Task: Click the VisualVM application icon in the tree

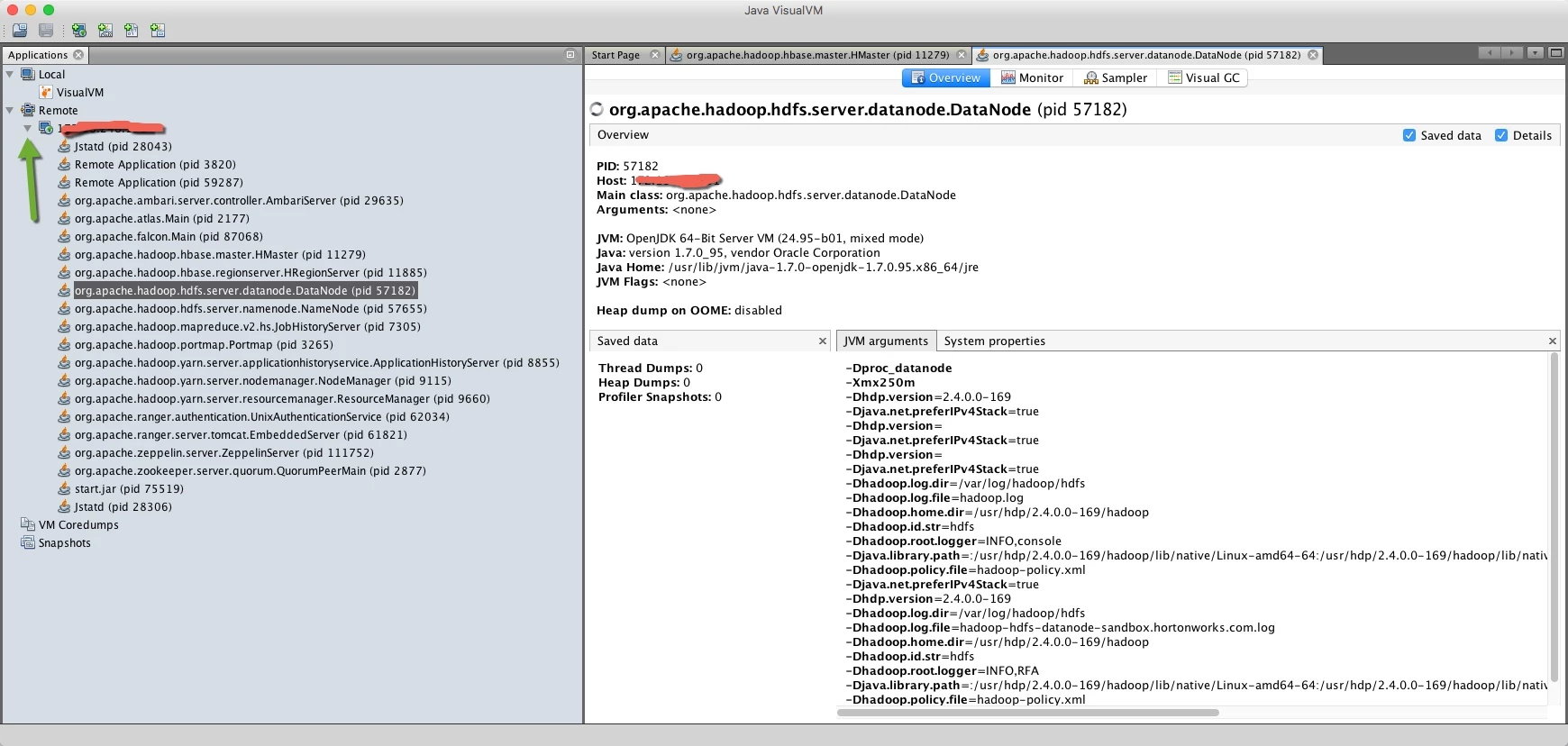Action: 46,93
